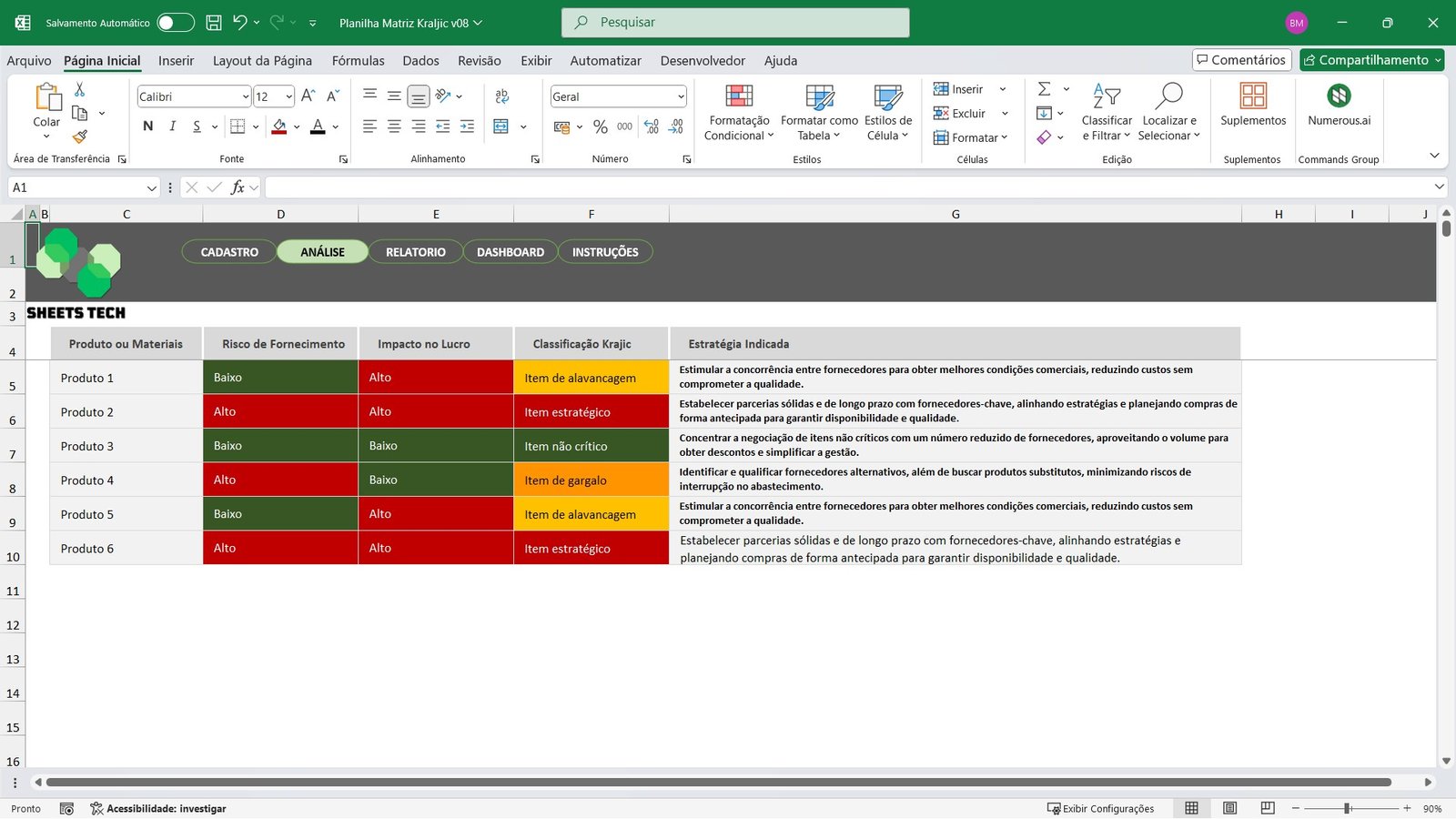Open Formatação Condicional icon

(x=739, y=96)
